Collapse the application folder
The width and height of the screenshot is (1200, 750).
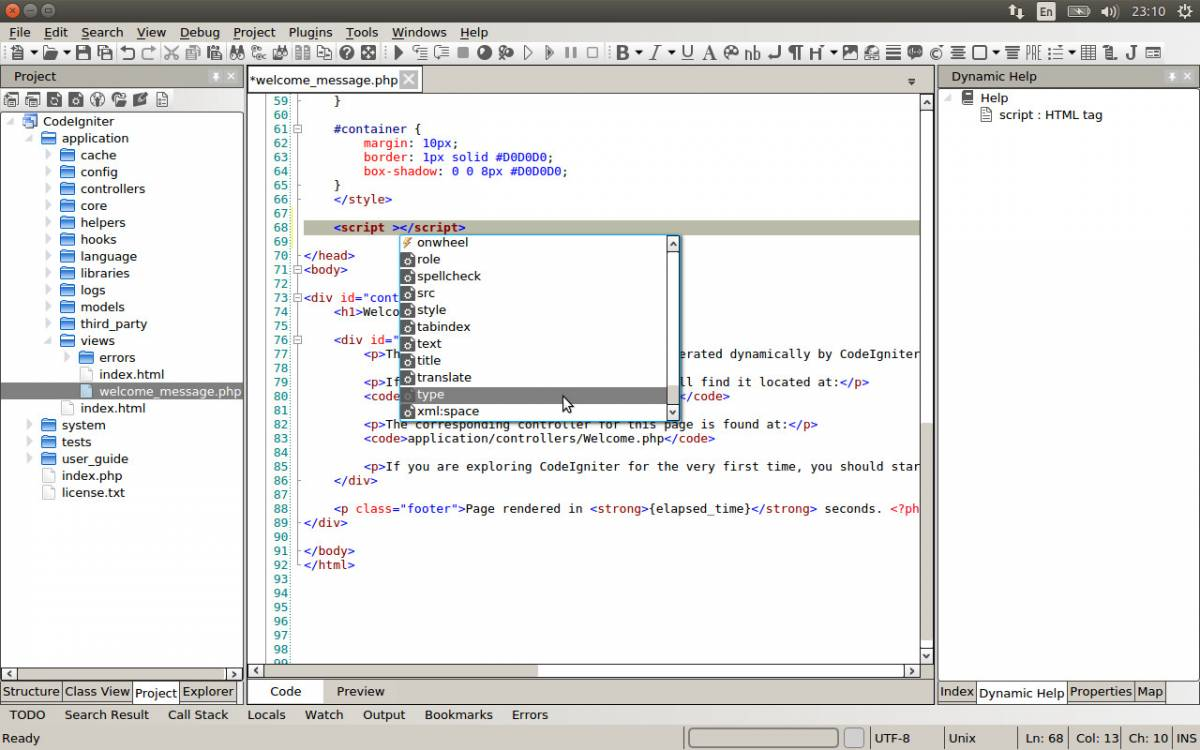[x=29, y=138]
